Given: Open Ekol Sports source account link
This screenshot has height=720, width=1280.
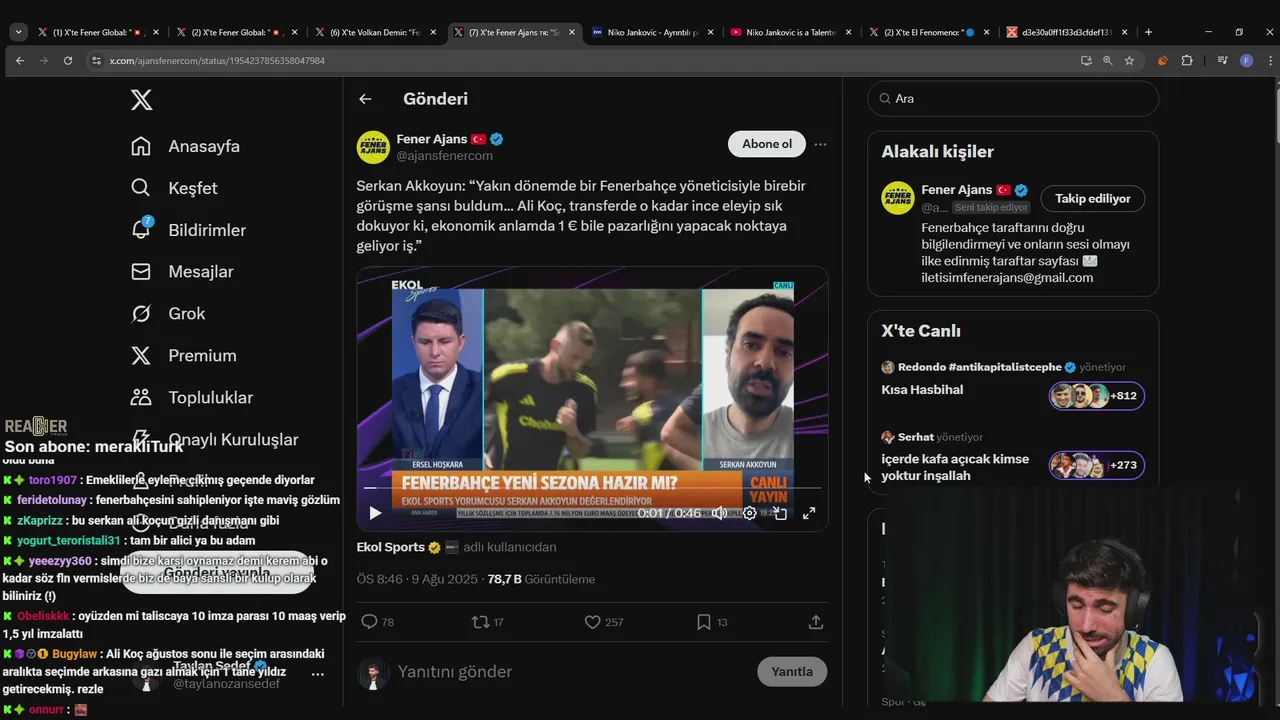Looking at the screenshot, I should (x=391, y=547).
